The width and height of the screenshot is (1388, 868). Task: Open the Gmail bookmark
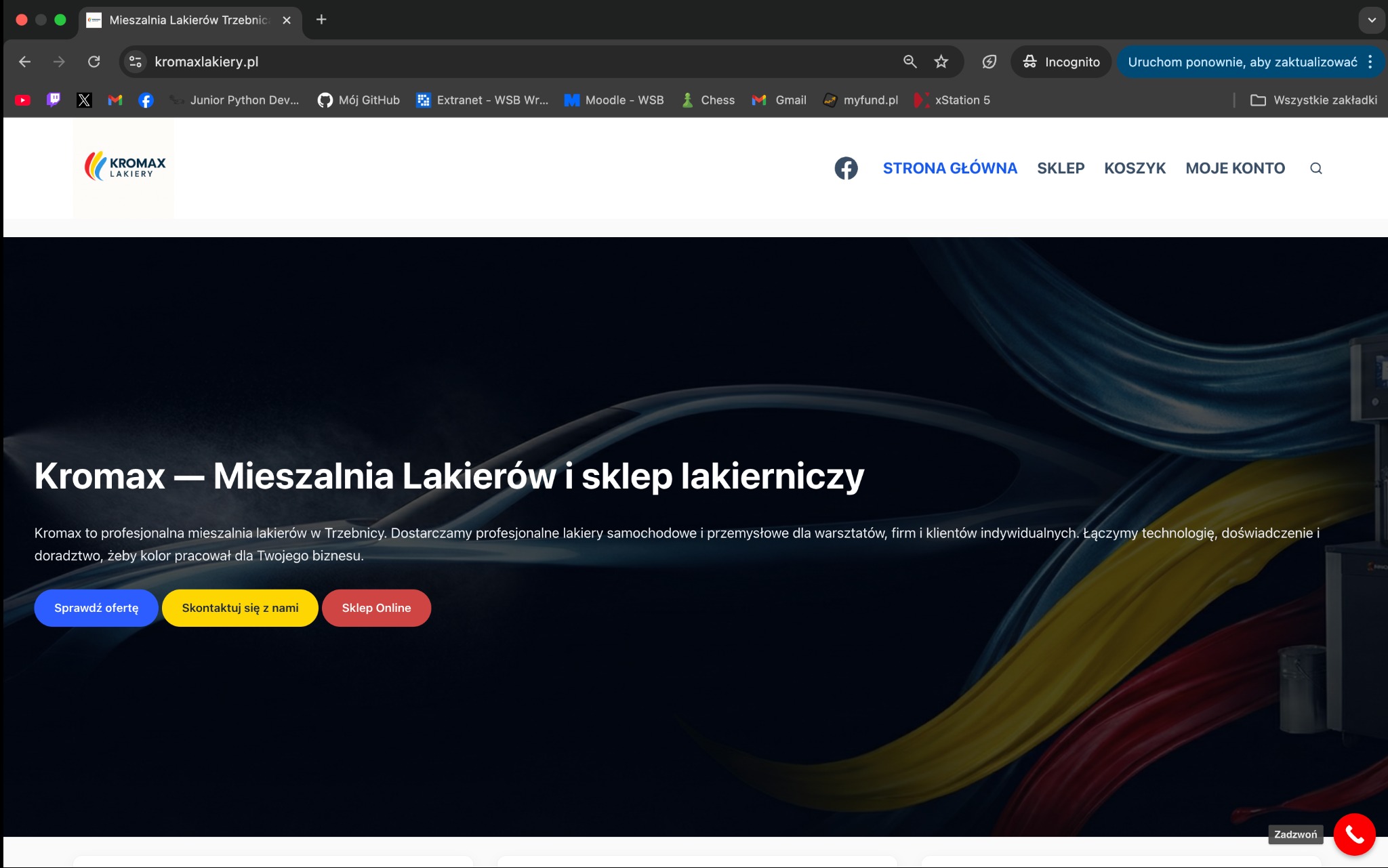(779, 100)
